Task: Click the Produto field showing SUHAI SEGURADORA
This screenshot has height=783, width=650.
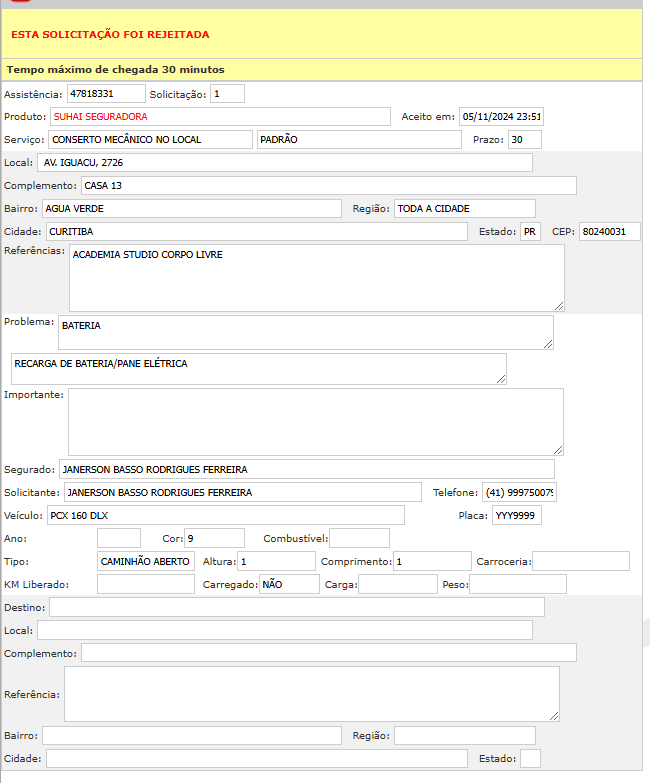Action: 220,117
